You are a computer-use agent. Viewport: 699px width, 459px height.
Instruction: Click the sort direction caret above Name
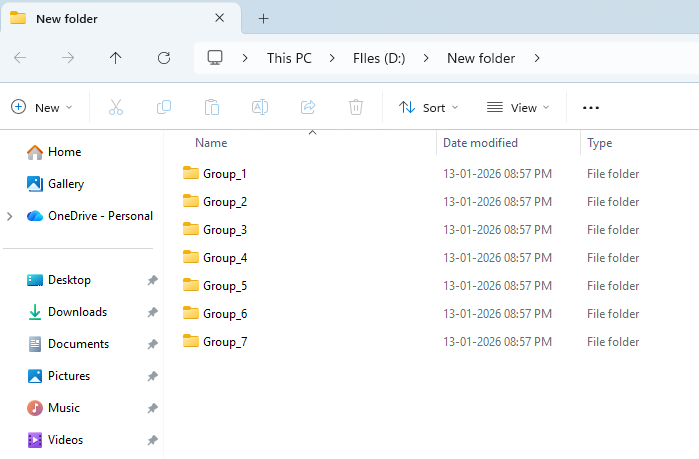(x=312, y=132)
